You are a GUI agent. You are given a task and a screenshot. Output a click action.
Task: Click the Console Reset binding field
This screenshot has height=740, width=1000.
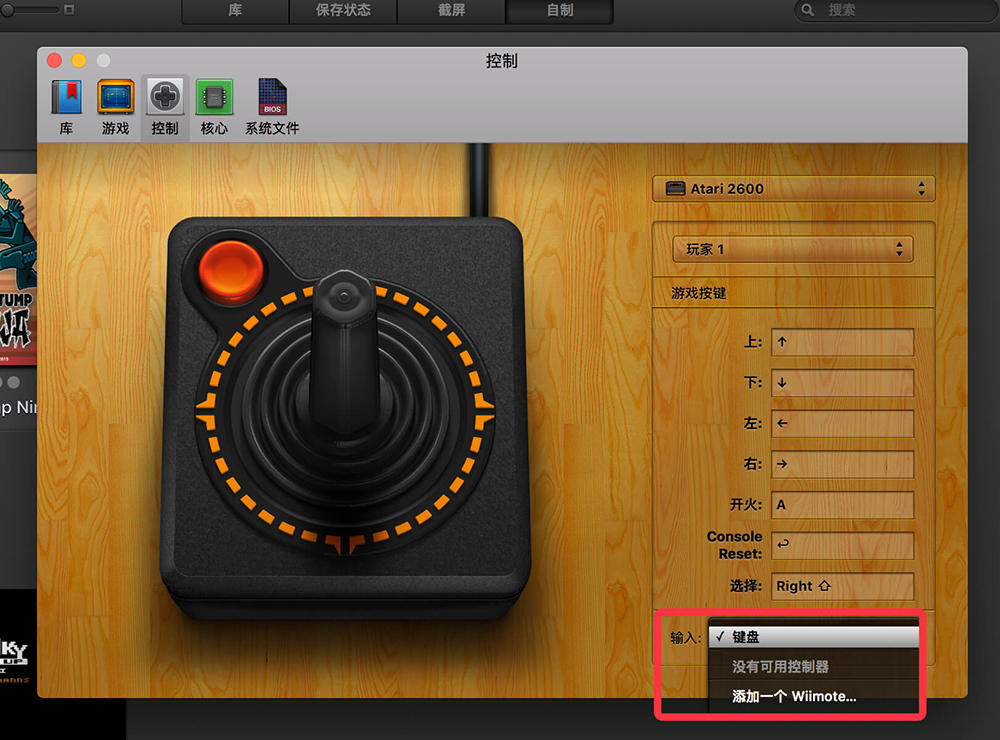tap(842, 545)
